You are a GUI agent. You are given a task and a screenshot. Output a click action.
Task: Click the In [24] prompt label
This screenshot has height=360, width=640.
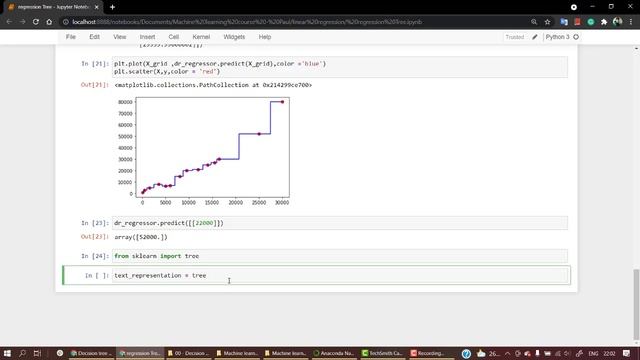[95, 256]
